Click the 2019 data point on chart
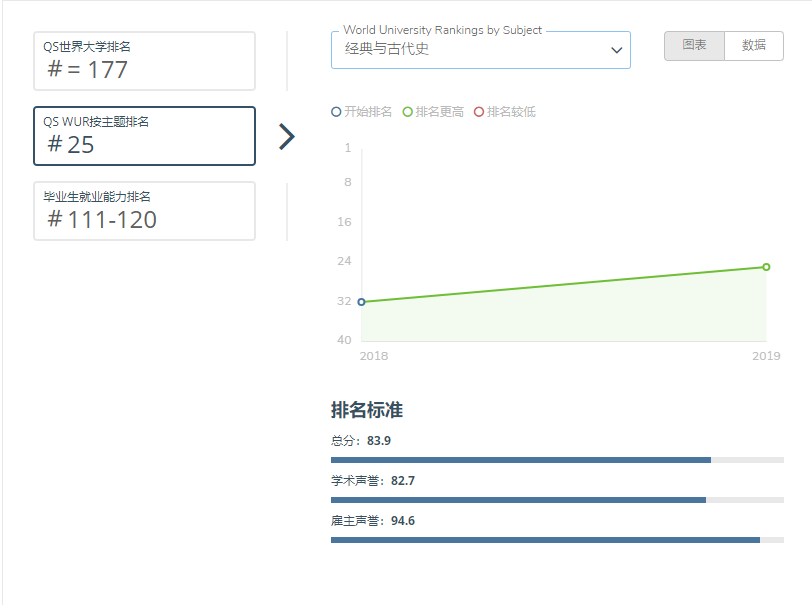The height and width of the screenshot is (605, 812). point(766,267)
